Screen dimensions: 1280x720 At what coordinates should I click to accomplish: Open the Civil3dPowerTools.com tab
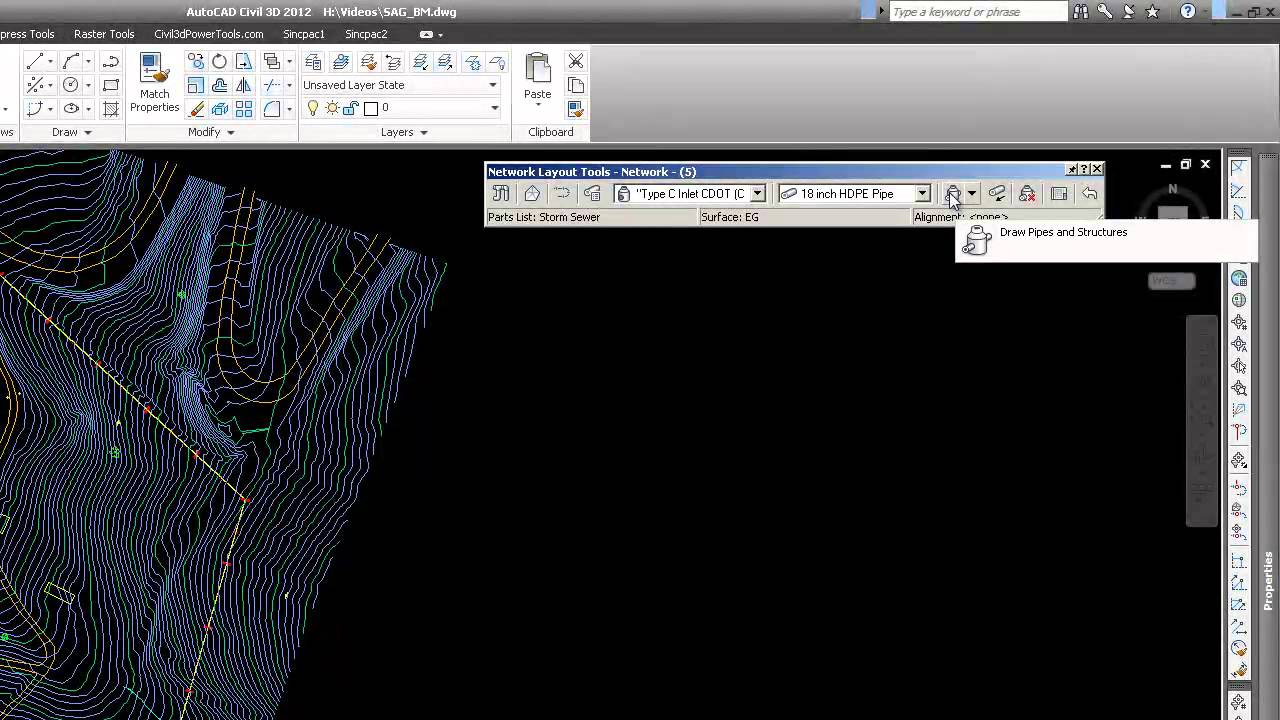click(x=209, y=34)
